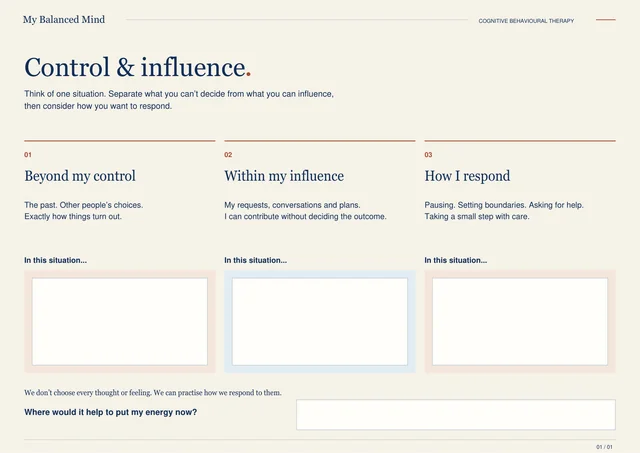Click the 'Control & influence' heading
The image size is (640, 453).
[x=138, y=67]
